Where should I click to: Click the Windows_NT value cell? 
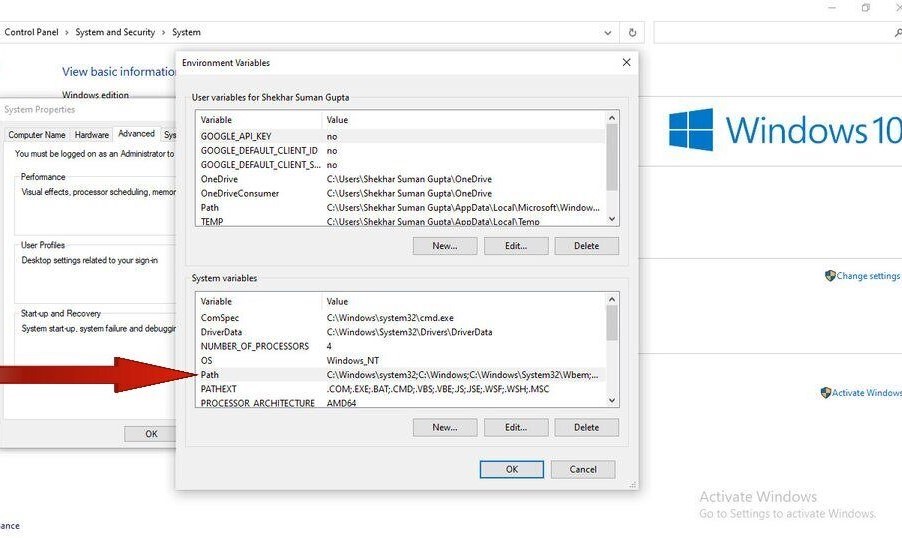(353, 361)
